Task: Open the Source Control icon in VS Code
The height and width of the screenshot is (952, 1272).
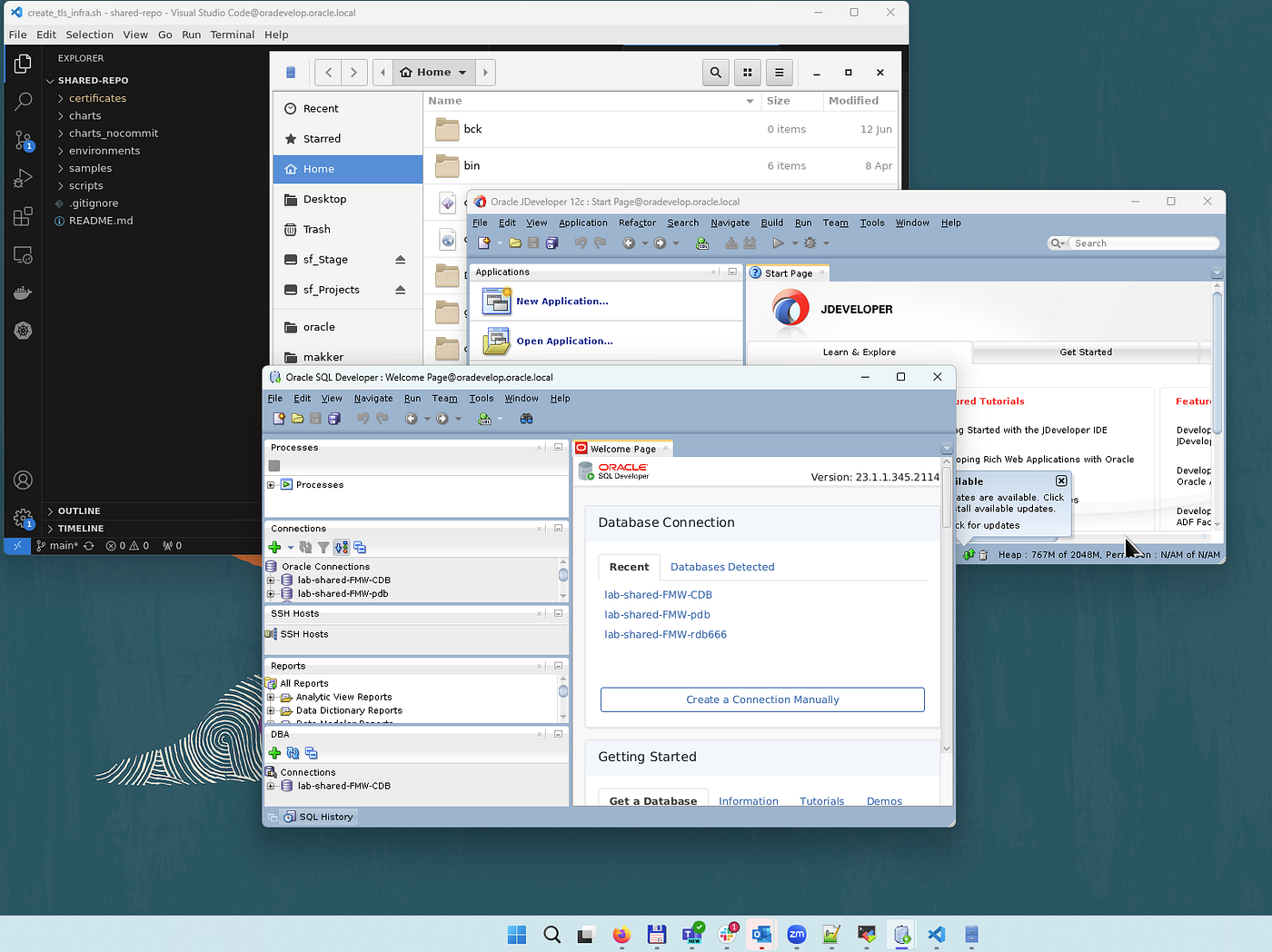Action: click(24, 139)
